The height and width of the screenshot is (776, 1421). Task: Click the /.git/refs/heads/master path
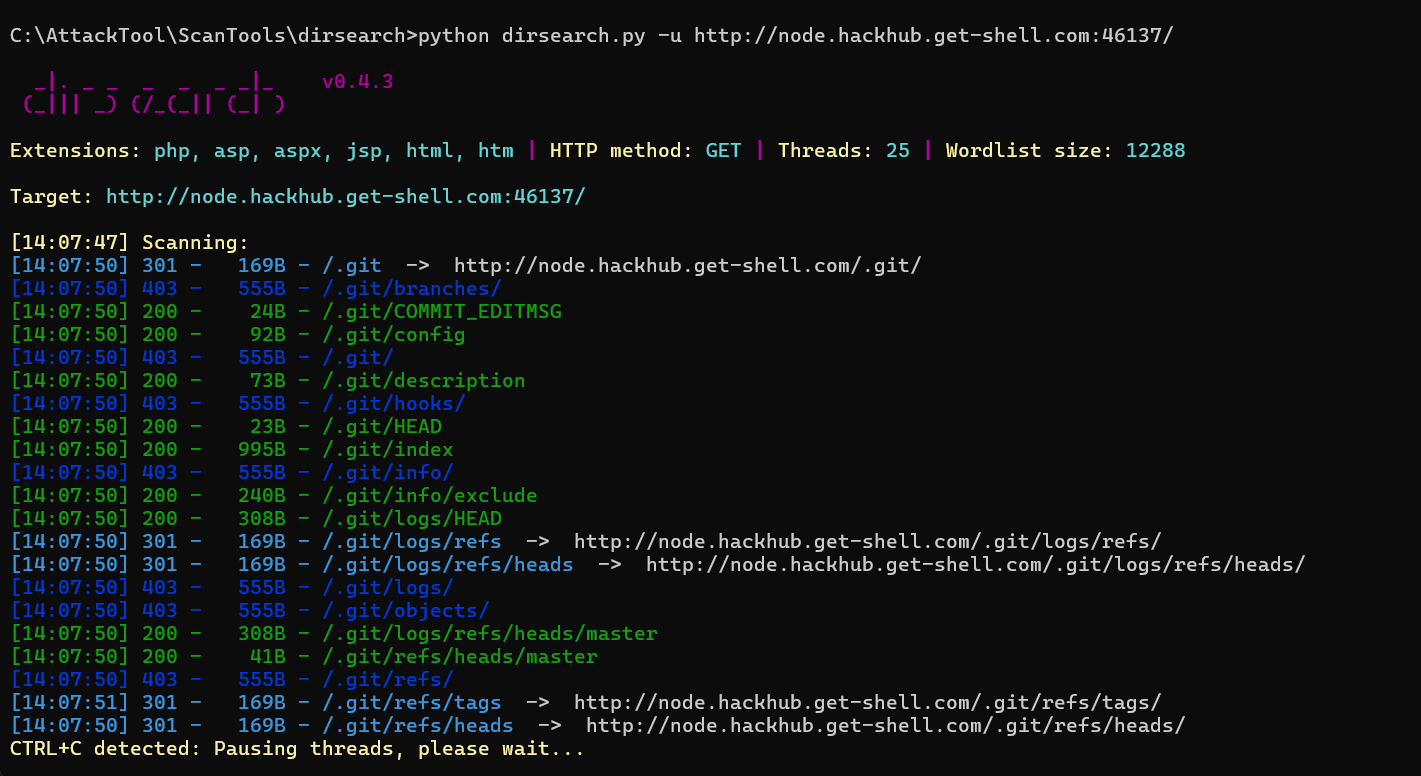(459, 656)
